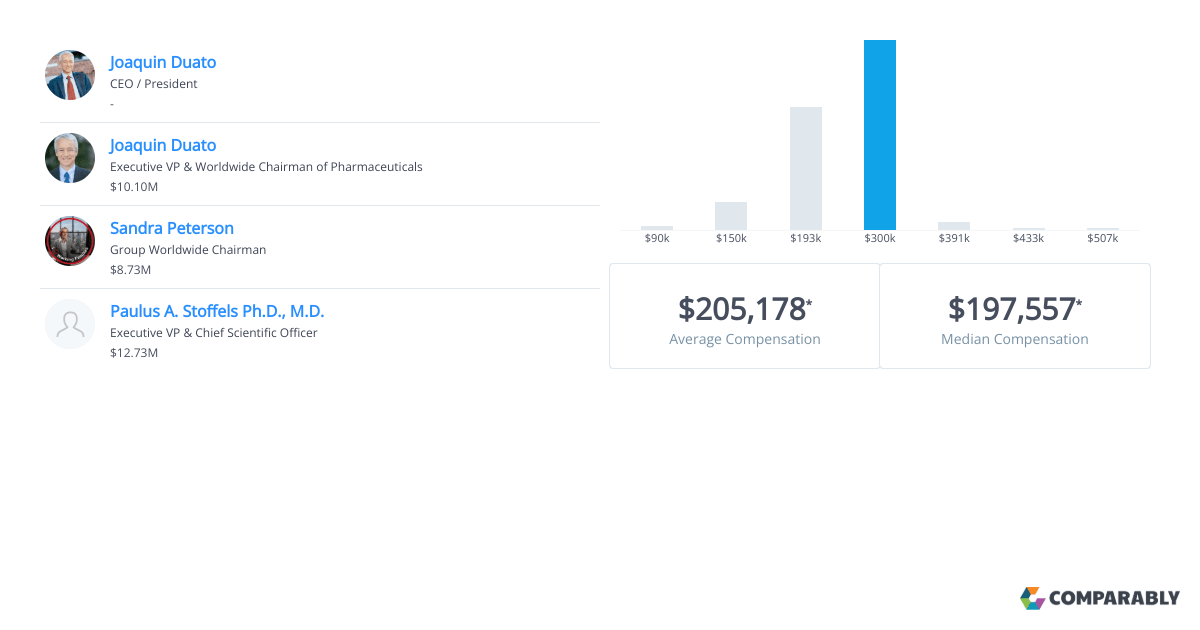This screenshot has width=1200, height=630.
Task: Click the $10.10M compensation figure
Action: click(x=134, y=187)
